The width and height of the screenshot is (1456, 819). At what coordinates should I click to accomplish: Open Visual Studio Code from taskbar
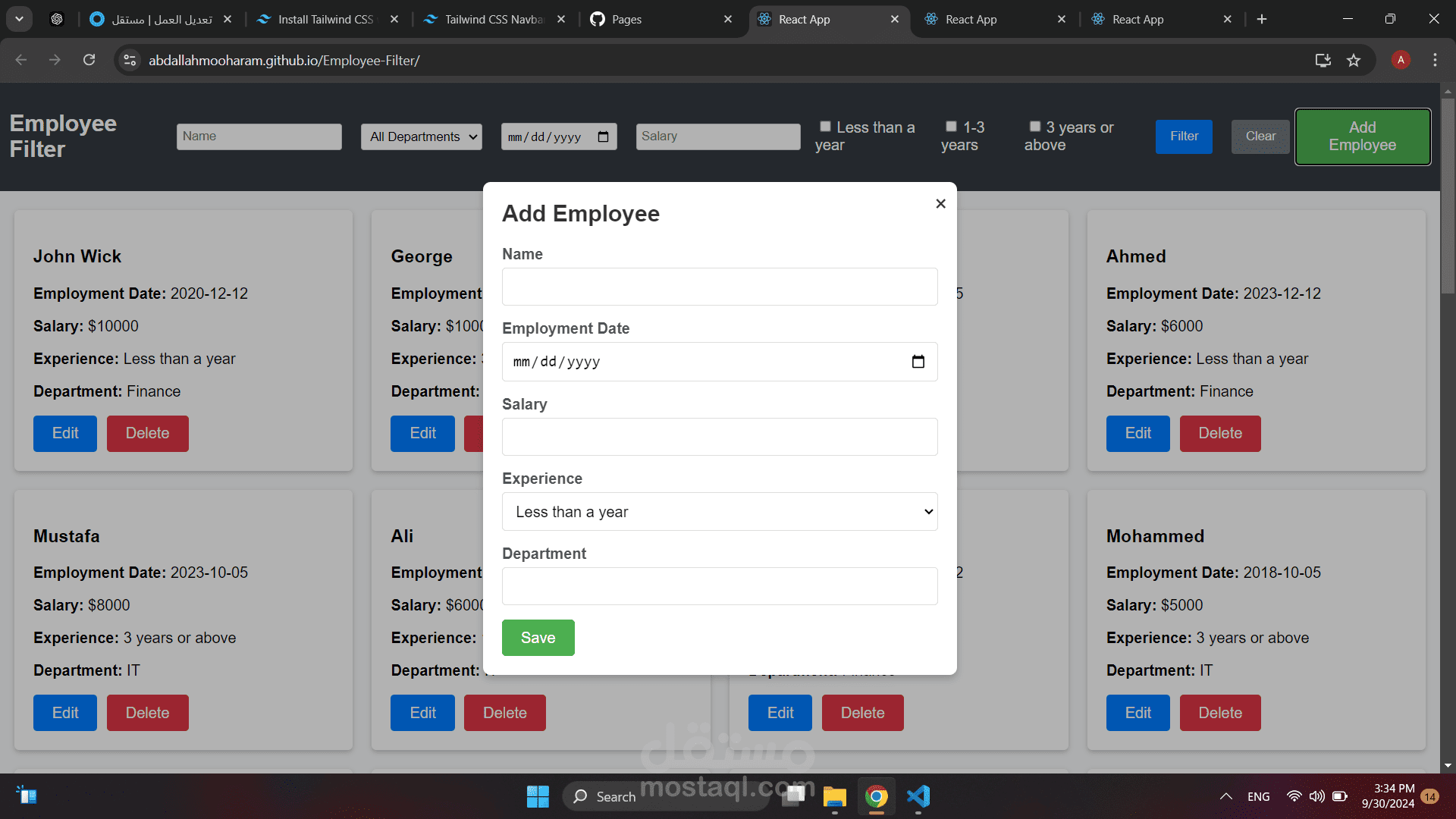click(918, 796)
